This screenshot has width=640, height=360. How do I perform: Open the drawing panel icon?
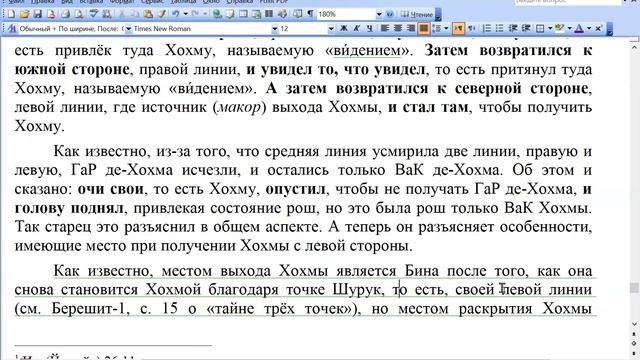282,14
